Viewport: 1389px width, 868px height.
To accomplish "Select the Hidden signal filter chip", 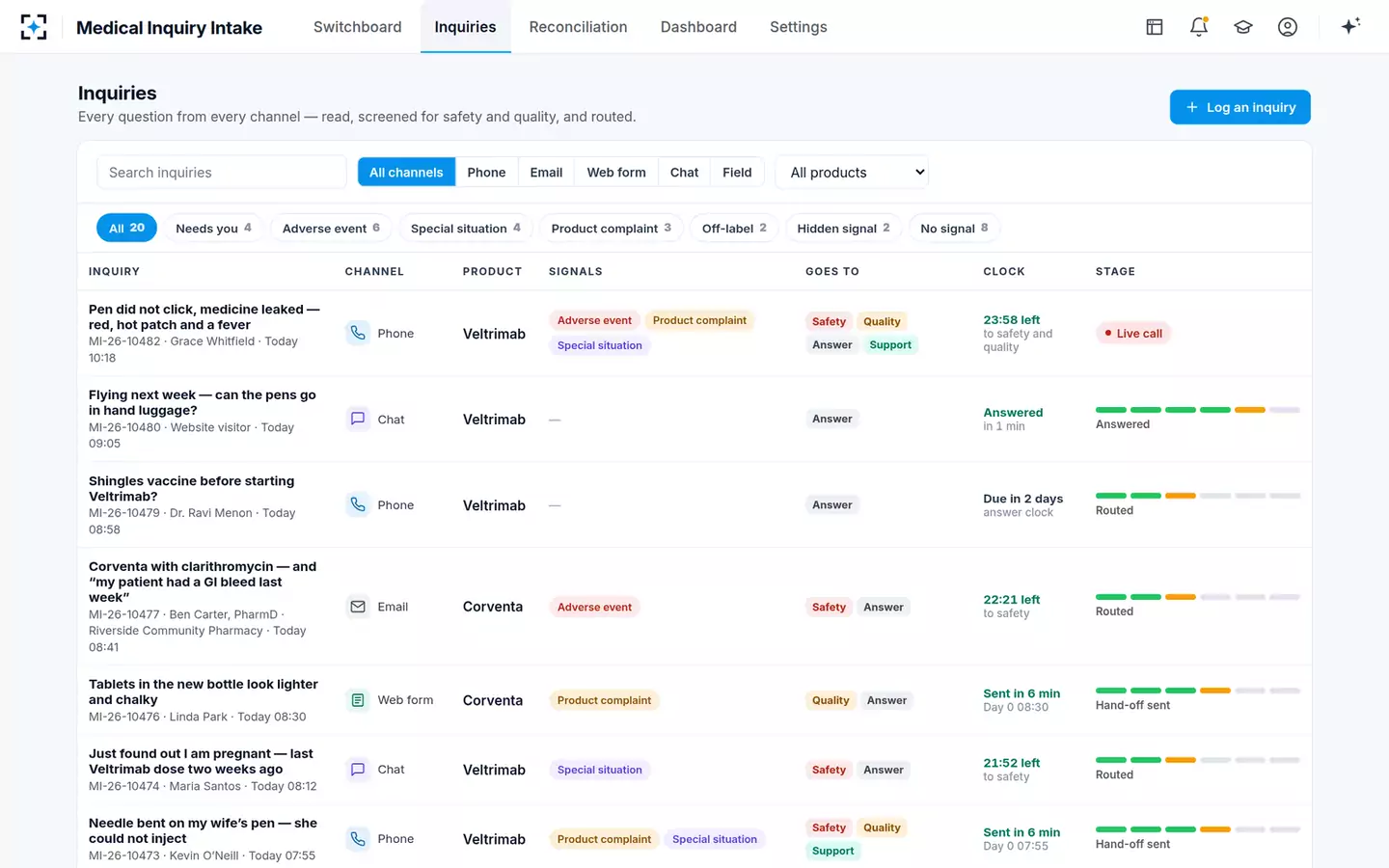I will coord(843,229).
